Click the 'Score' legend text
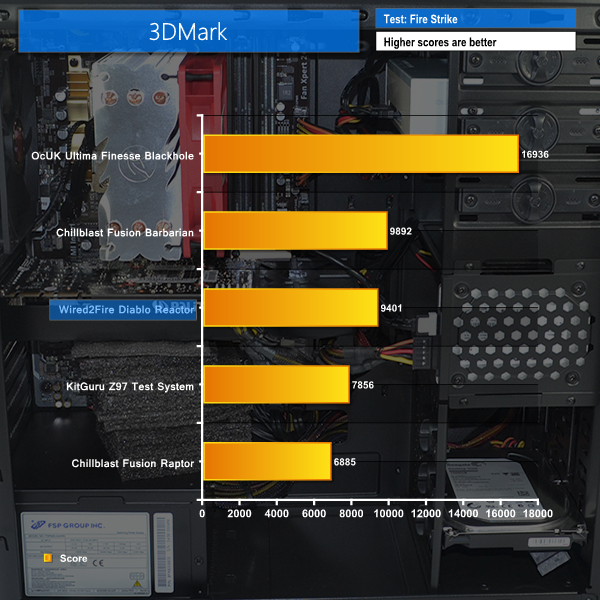600x600 pixels. (x=73, y=559)
